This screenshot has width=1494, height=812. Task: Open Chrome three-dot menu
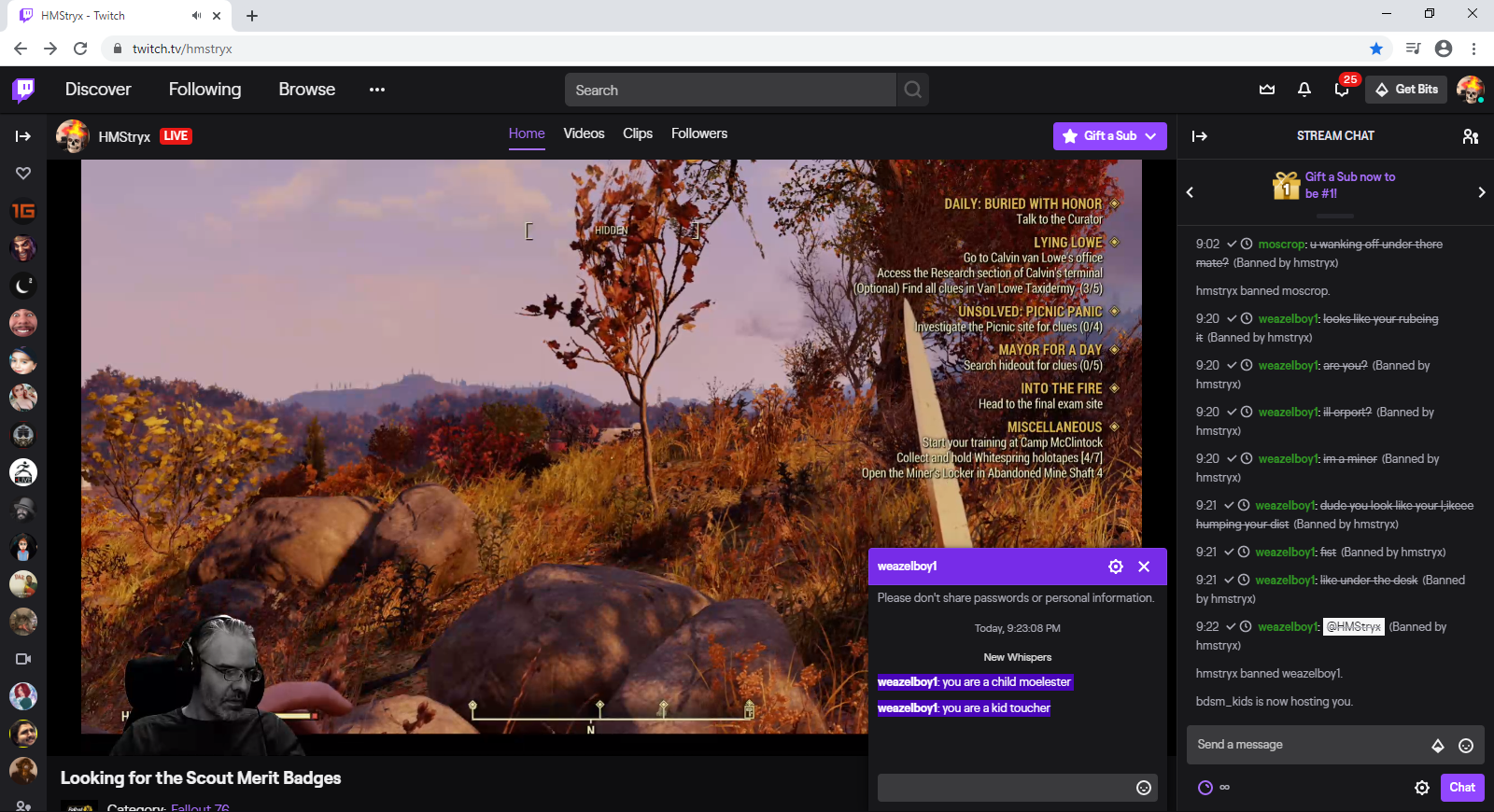(x=1474, y=49)
